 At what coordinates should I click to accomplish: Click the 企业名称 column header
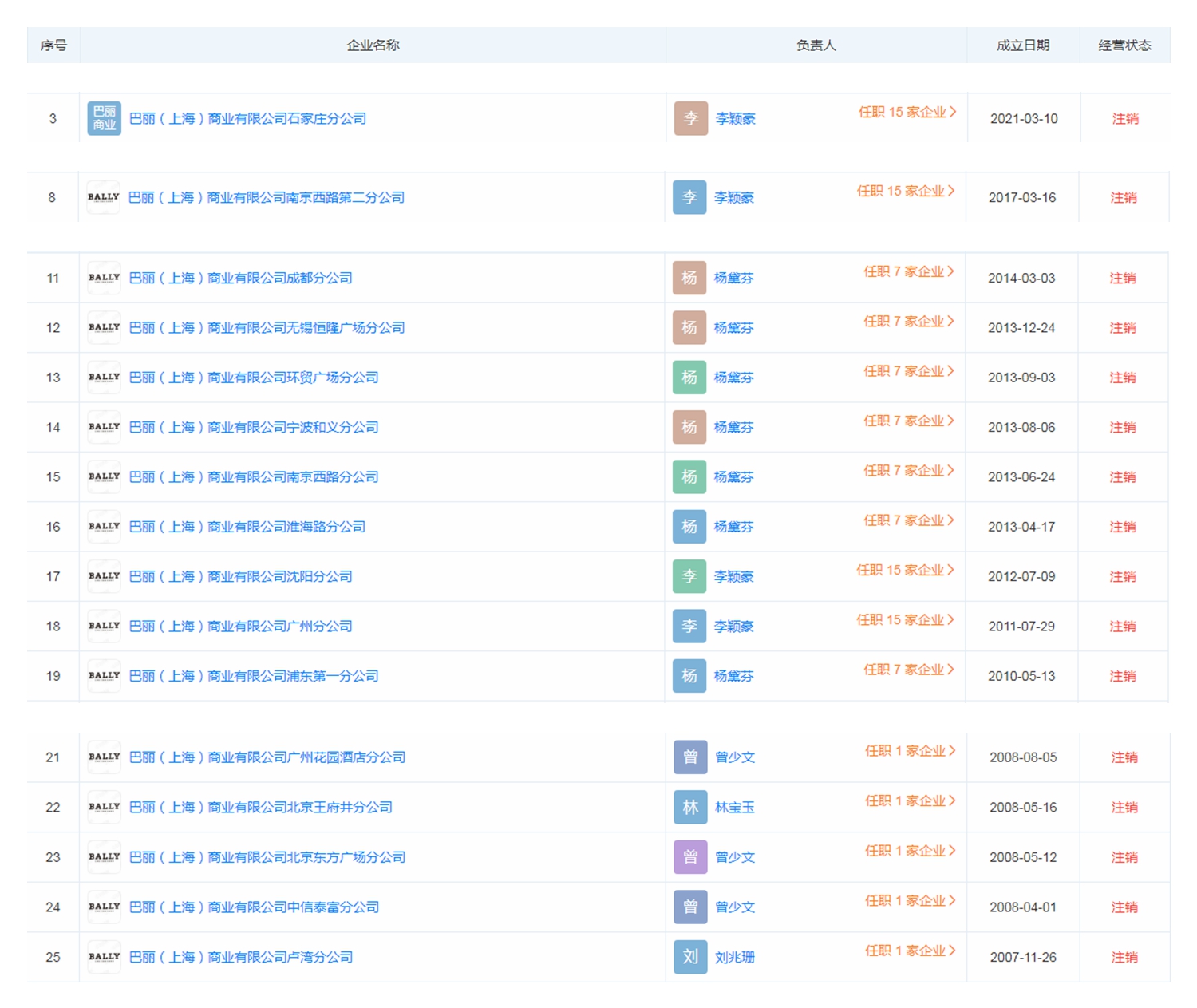[x=373, y=45]
